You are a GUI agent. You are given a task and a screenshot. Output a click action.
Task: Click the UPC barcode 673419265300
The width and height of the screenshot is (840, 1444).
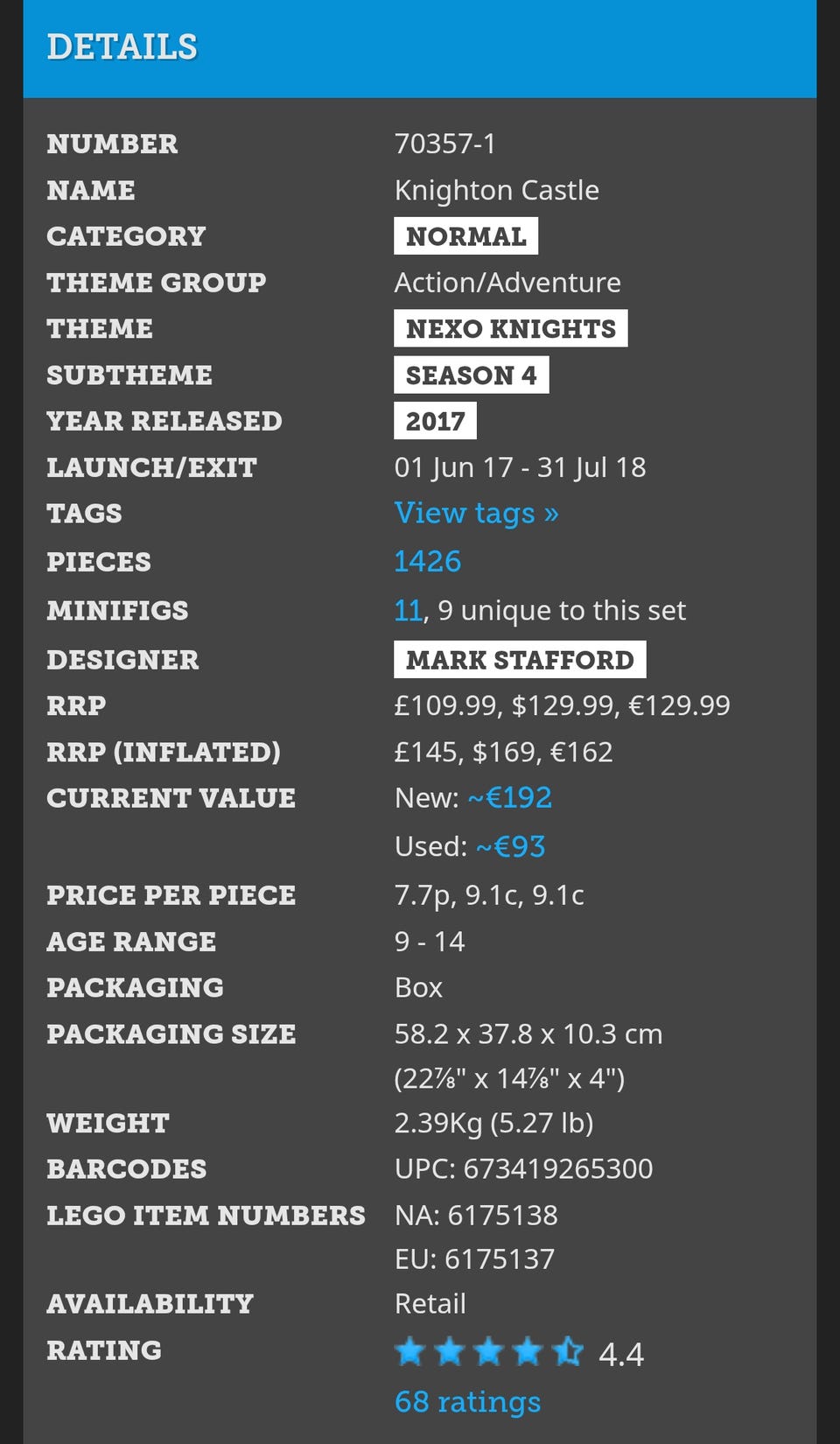tap(557, 1168)
